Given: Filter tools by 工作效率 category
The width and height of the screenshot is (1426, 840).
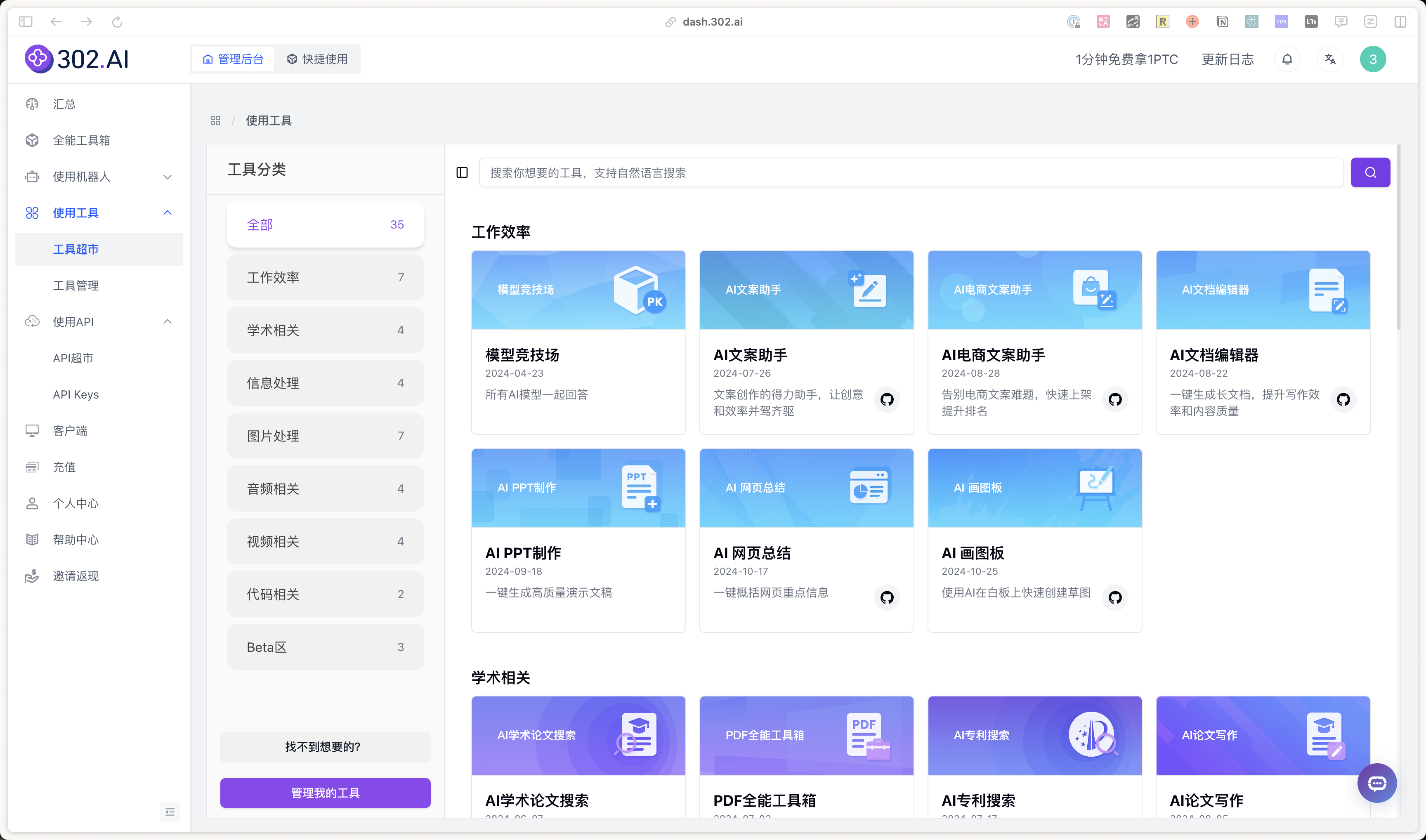Looking at the screenshot, I should (325, 277).
